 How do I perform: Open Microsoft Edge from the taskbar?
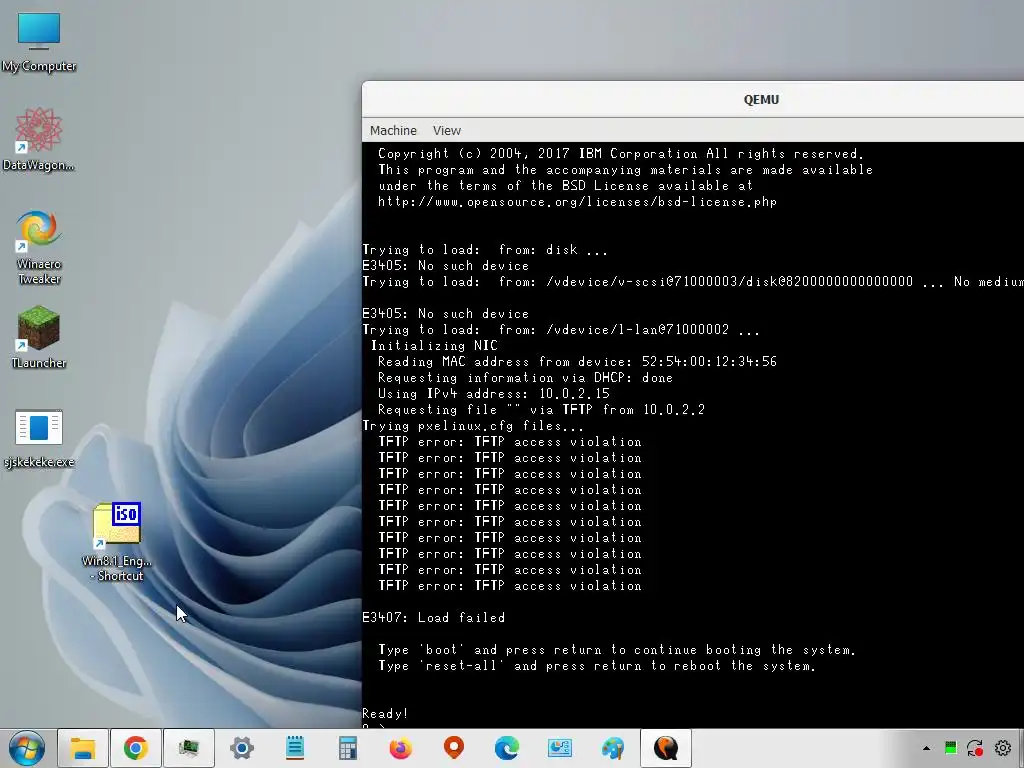point(507,748)
